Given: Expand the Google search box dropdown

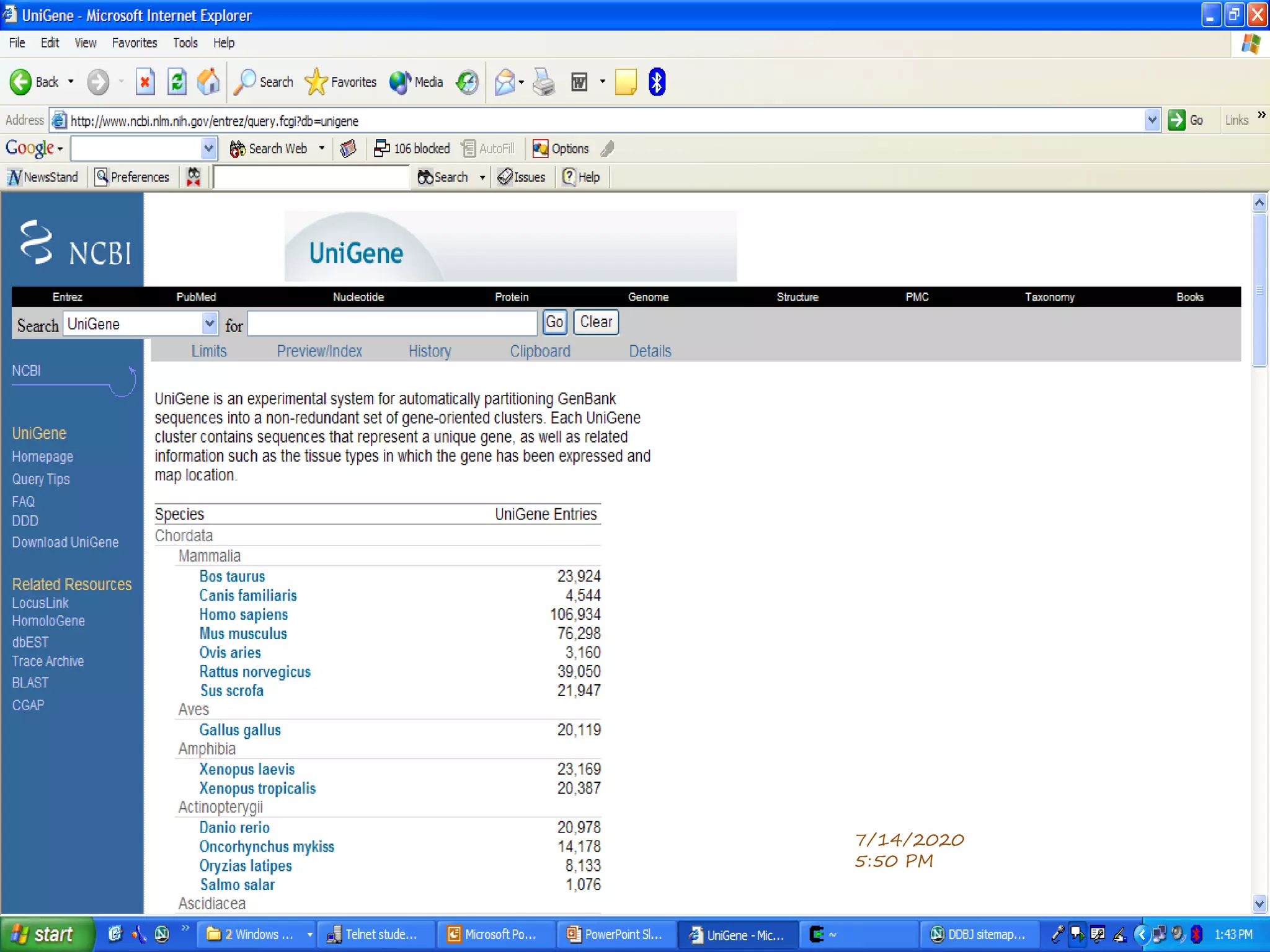Looking at the screenshot, I should pyautogui.click(x=208, y=149).
